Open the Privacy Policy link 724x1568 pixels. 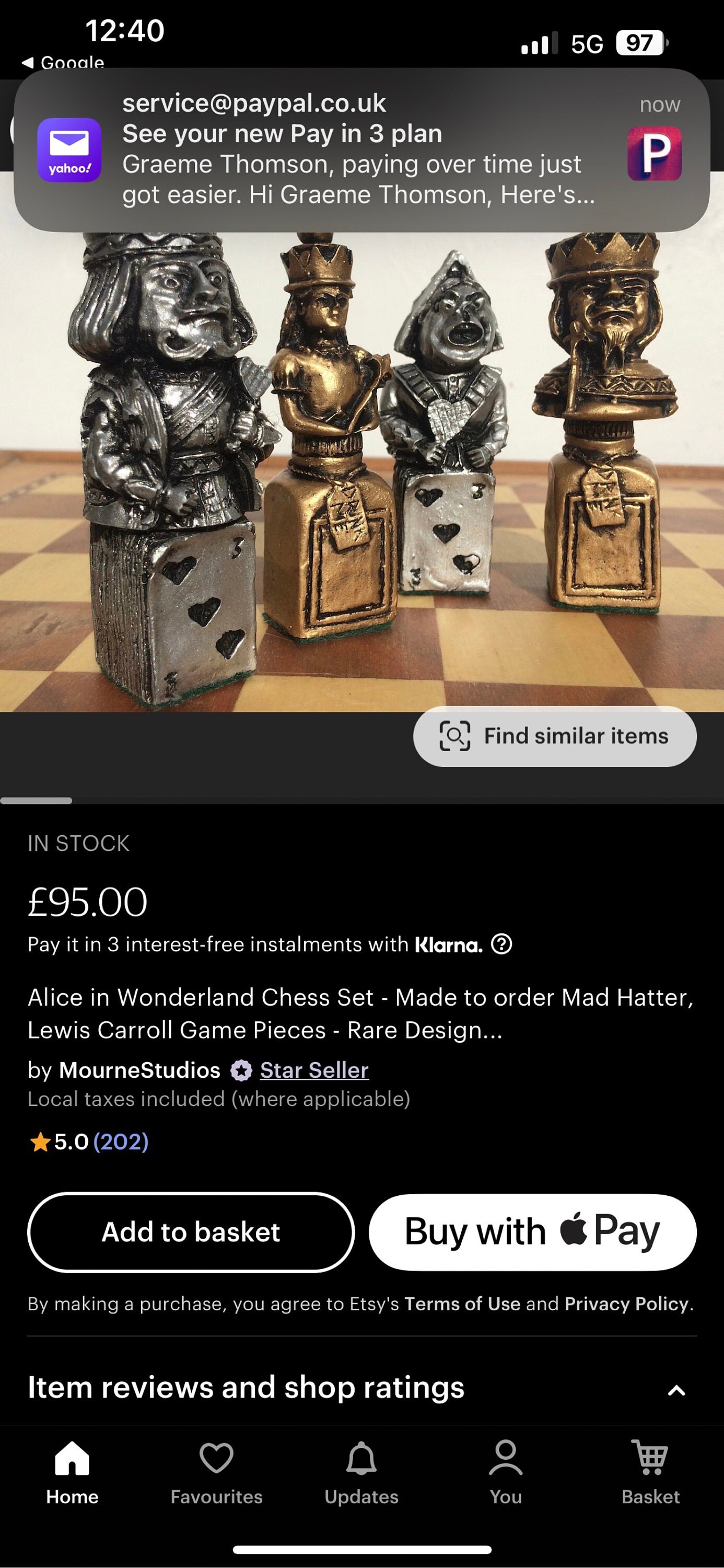(627, 1304)
